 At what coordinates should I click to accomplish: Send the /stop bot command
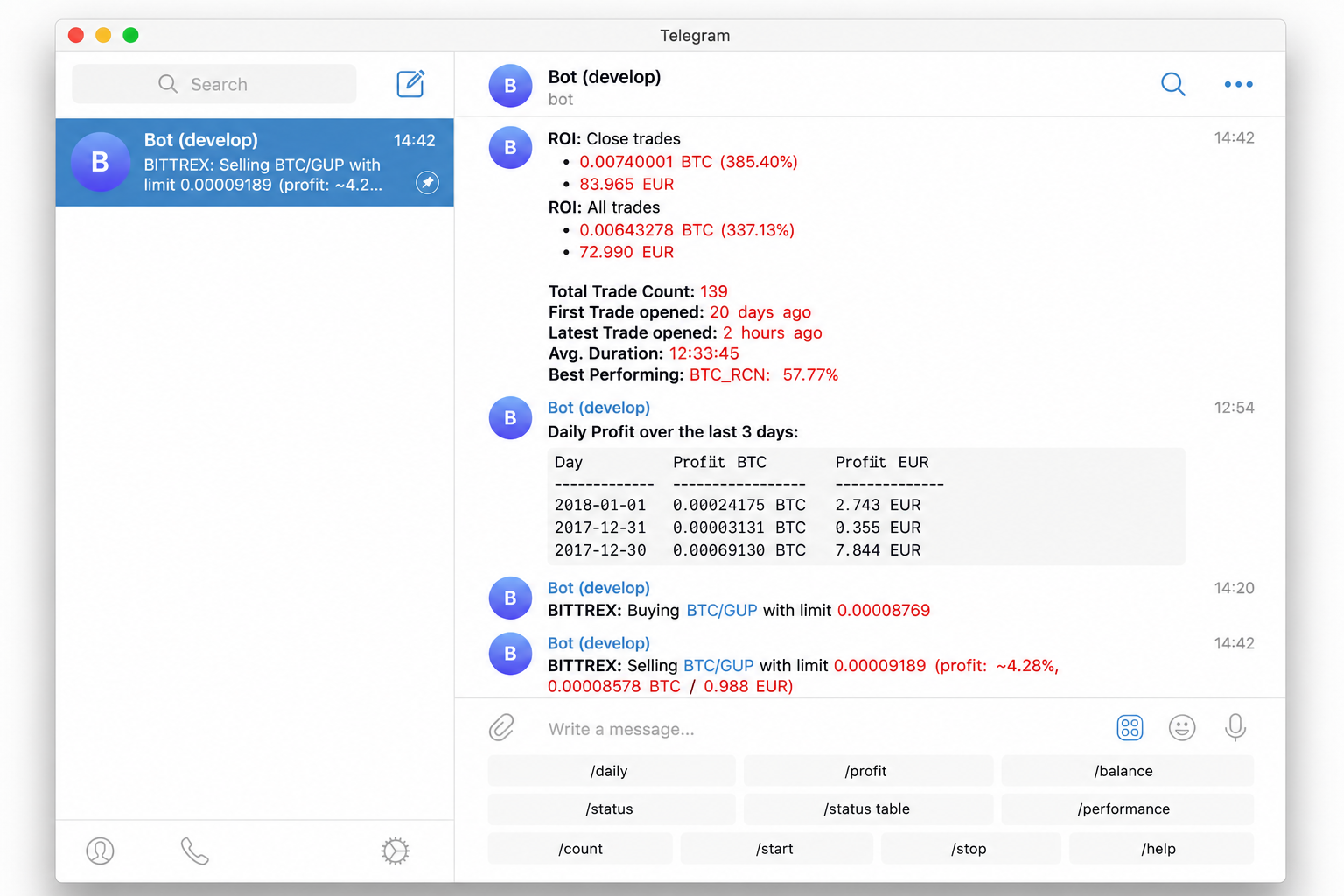(970, 849)
